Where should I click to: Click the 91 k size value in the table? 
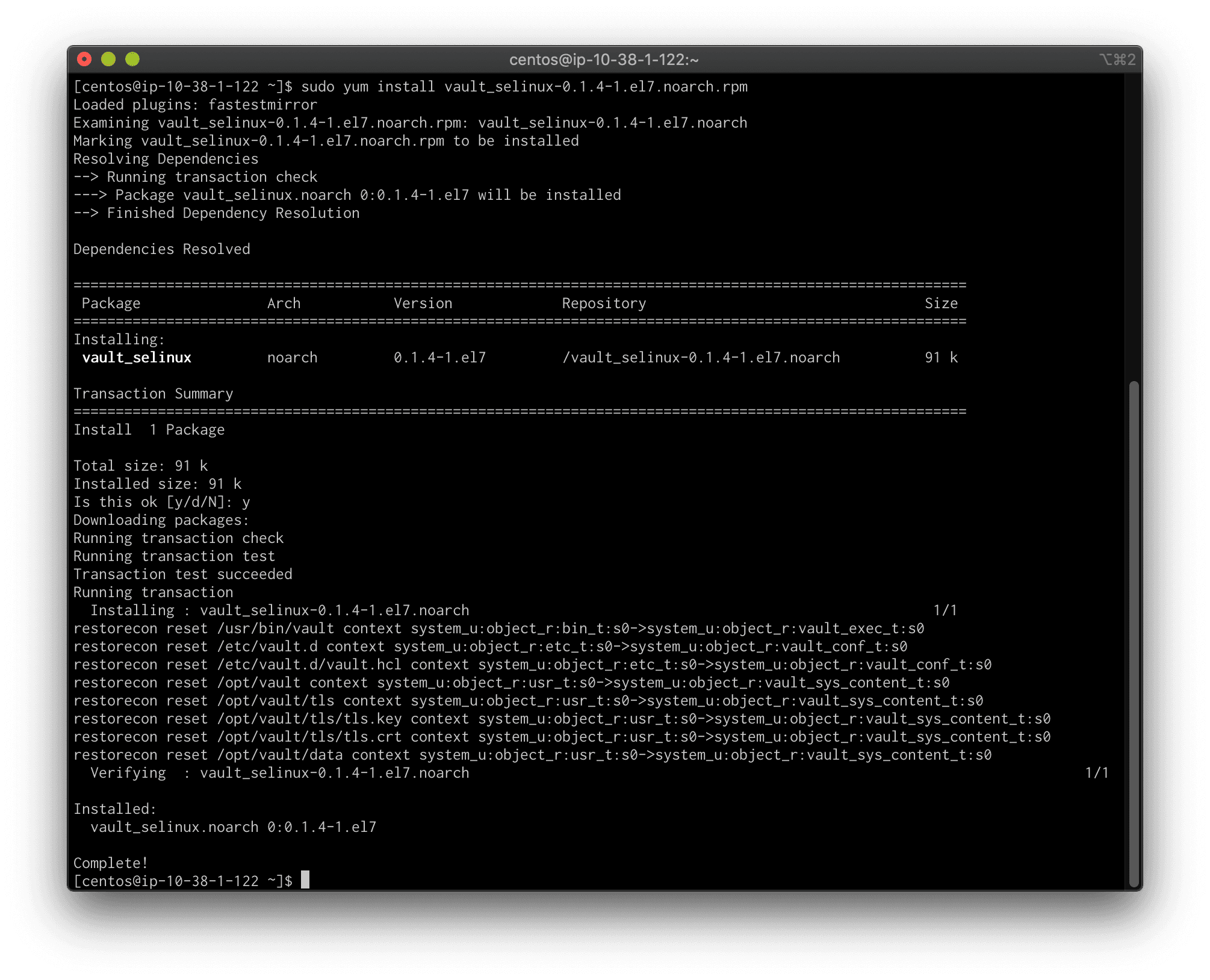tap(941, 357)
